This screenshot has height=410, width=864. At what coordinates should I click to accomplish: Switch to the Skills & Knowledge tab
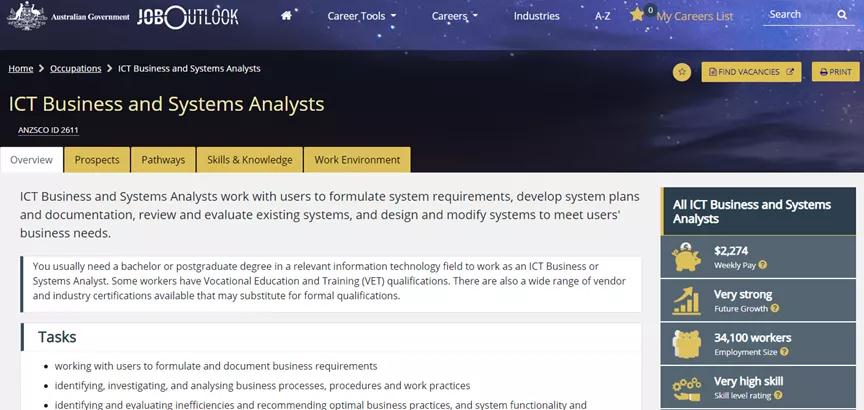(250, 160)
